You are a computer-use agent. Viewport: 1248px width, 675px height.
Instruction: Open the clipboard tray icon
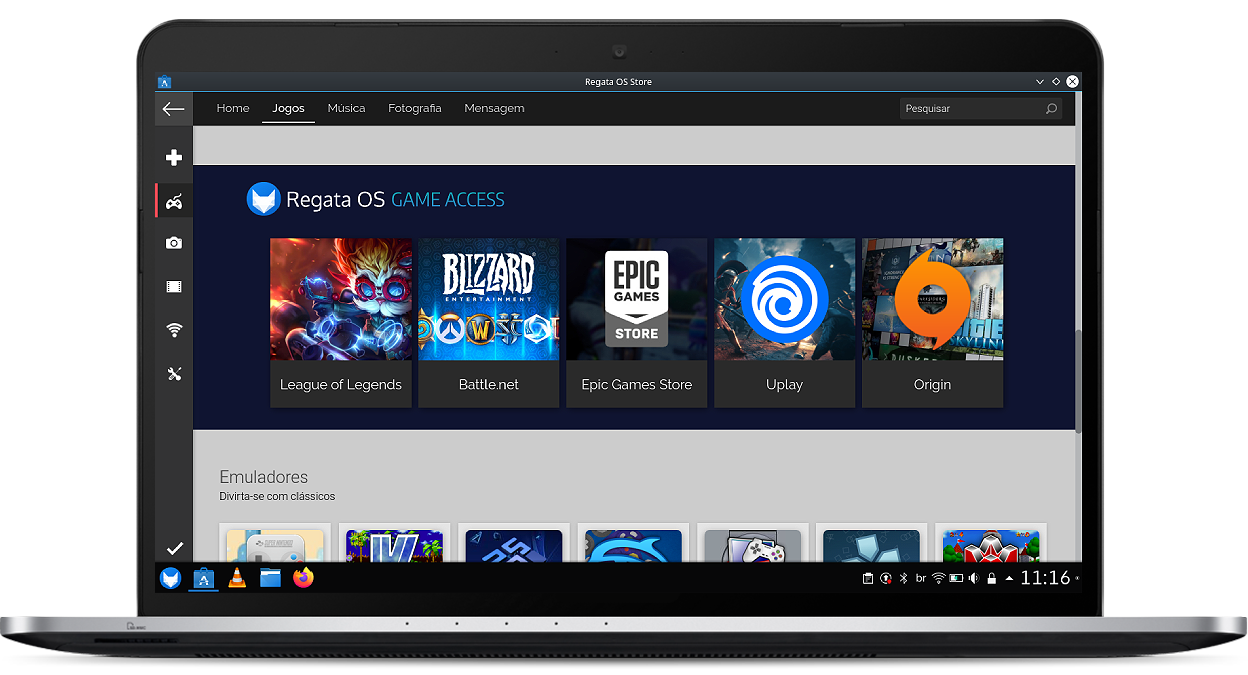868,578
